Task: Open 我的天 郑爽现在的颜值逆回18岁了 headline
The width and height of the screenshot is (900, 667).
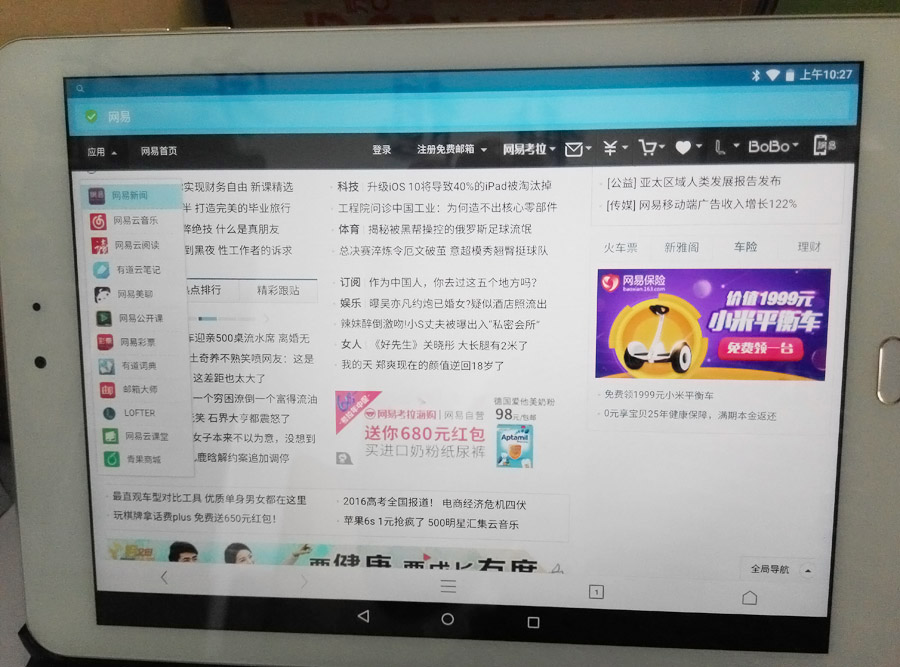Action: (422, 365)
